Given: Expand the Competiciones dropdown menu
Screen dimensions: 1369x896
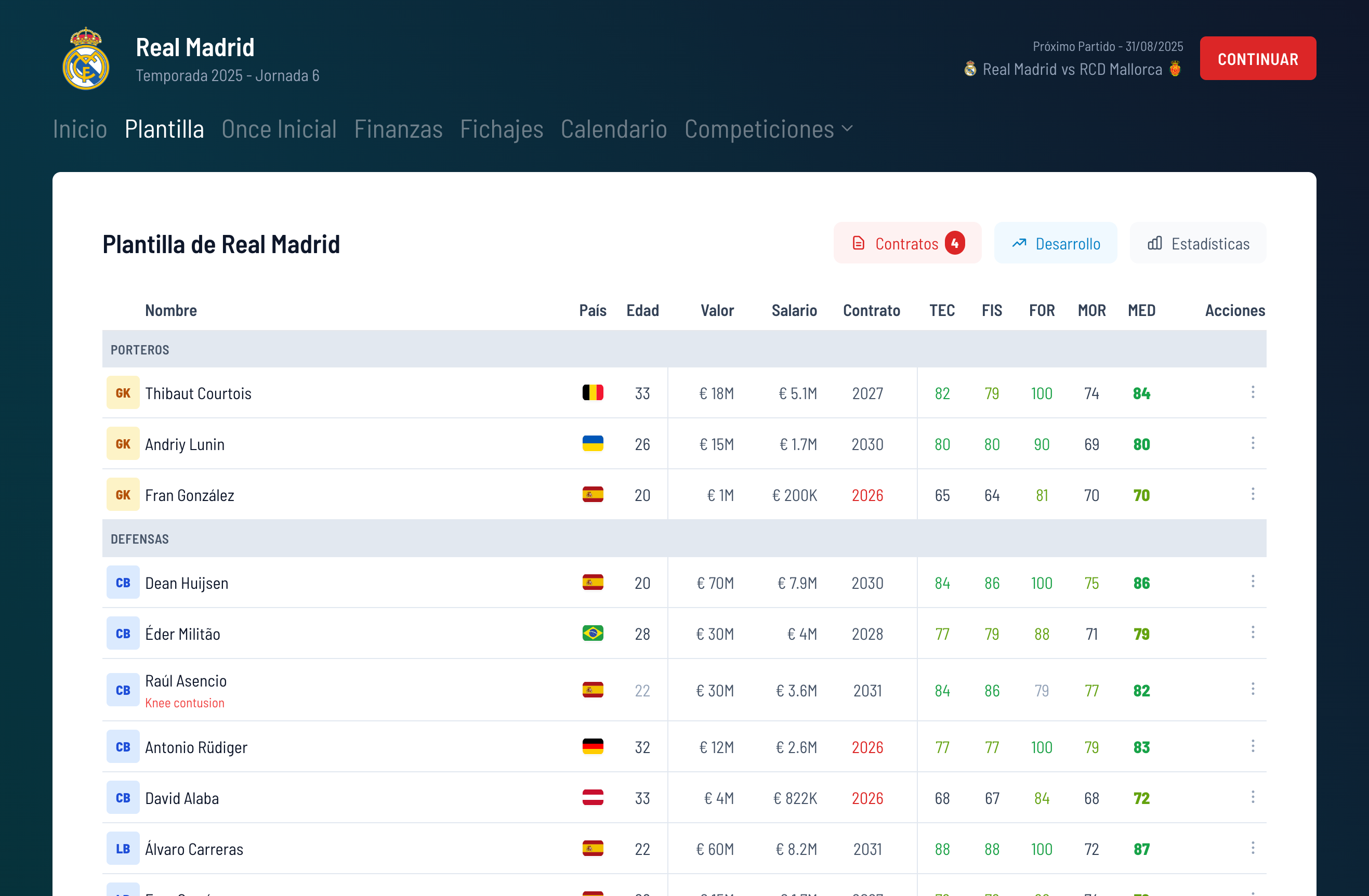Looking at the screenshot, I should pyautogui.click(x=768, y=129).
